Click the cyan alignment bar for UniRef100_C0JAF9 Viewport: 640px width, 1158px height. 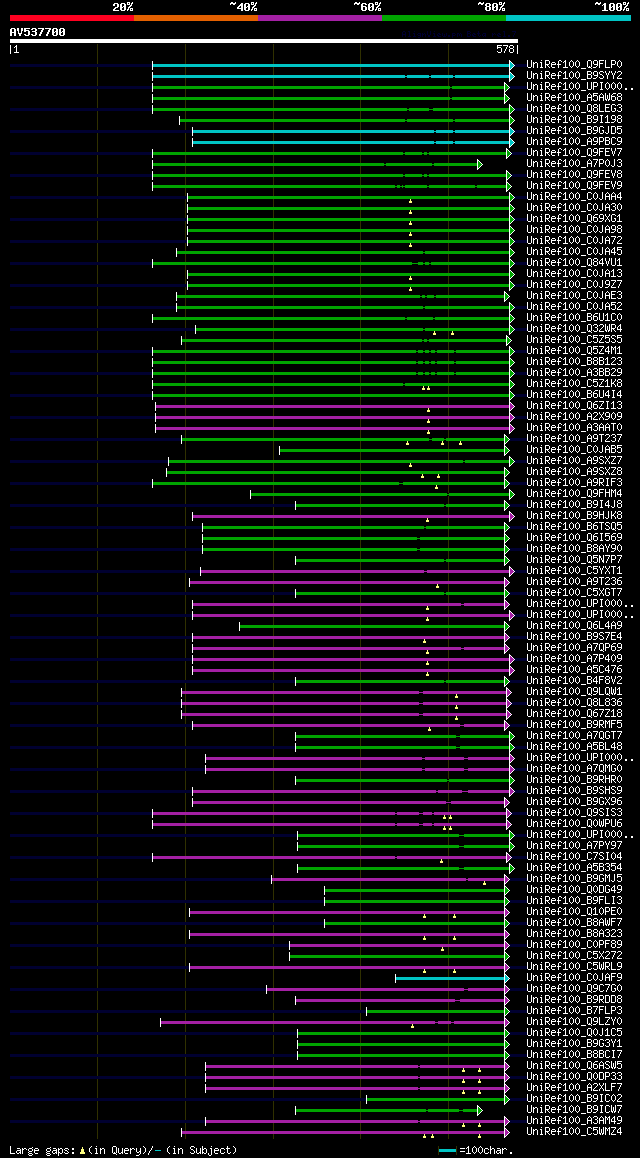(451, 979)
